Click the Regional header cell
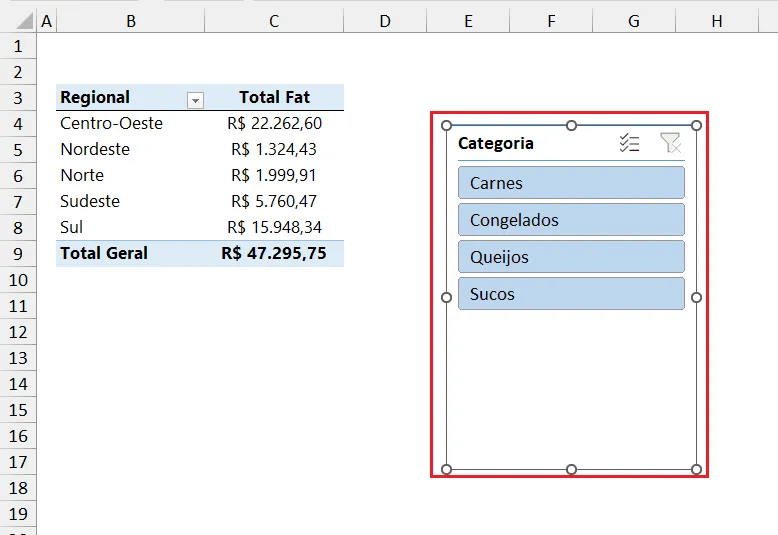The height and width of the screenshot is (535, 778). pyautogui.click(x=130, y=97)
